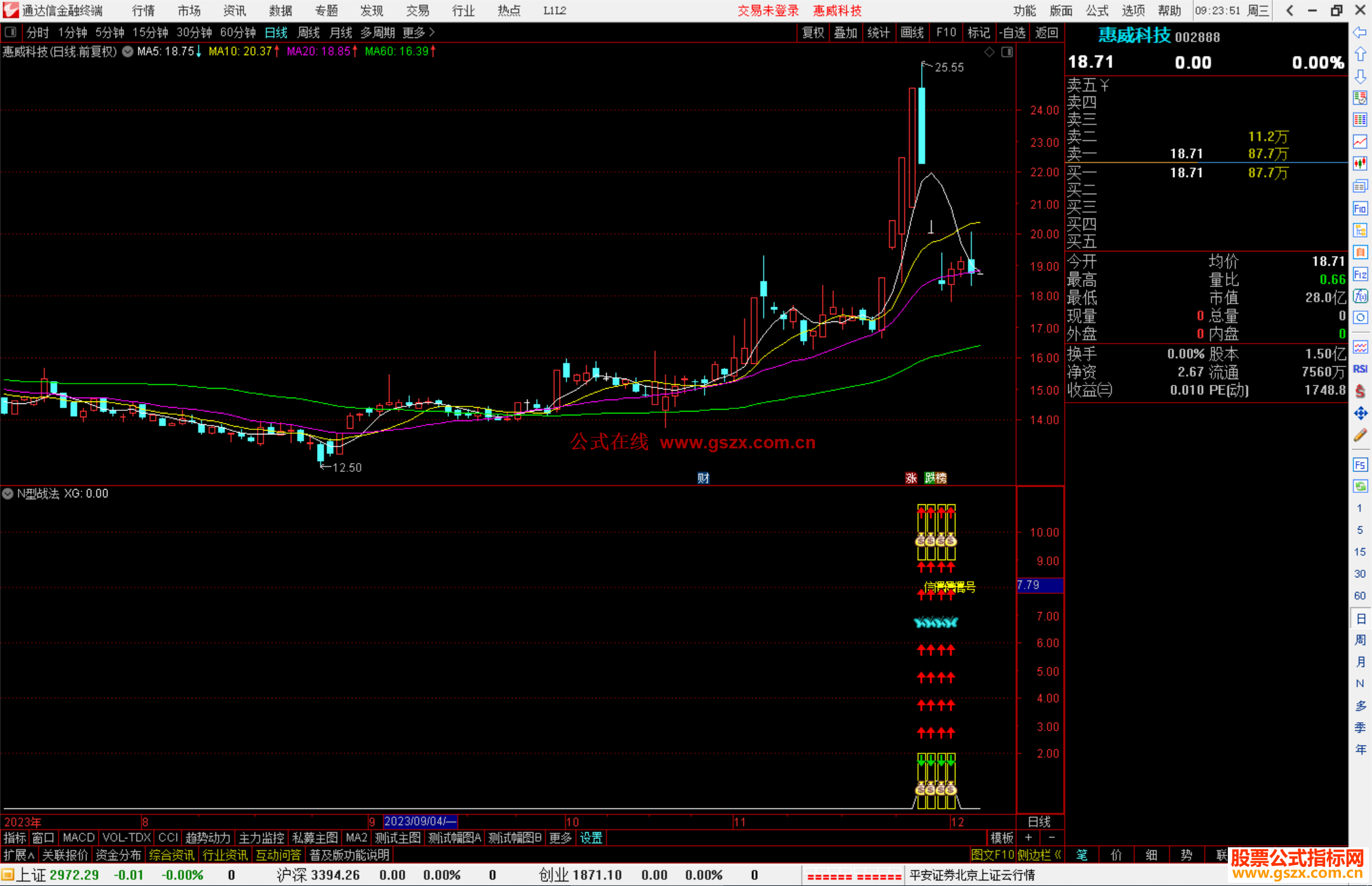
Task: Toggle the N型战法 indicator round button
Action: click(8, 493)
